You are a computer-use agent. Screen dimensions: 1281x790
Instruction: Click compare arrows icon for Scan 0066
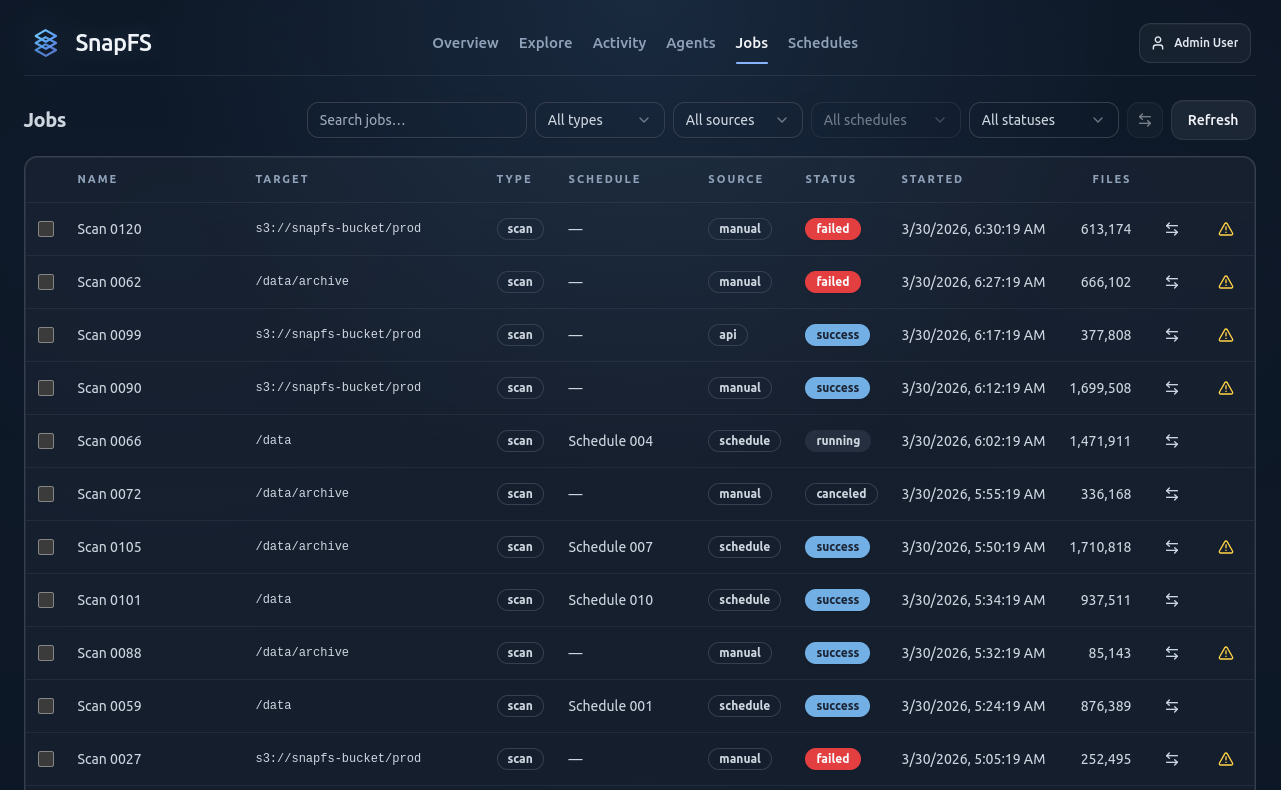1172,441
